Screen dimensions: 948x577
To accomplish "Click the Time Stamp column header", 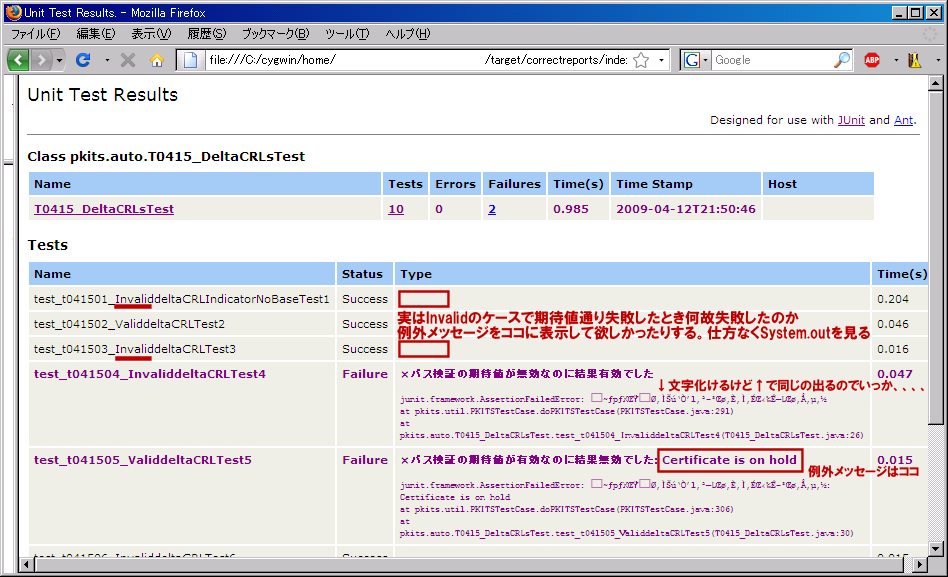I will [x=686, y=184].
